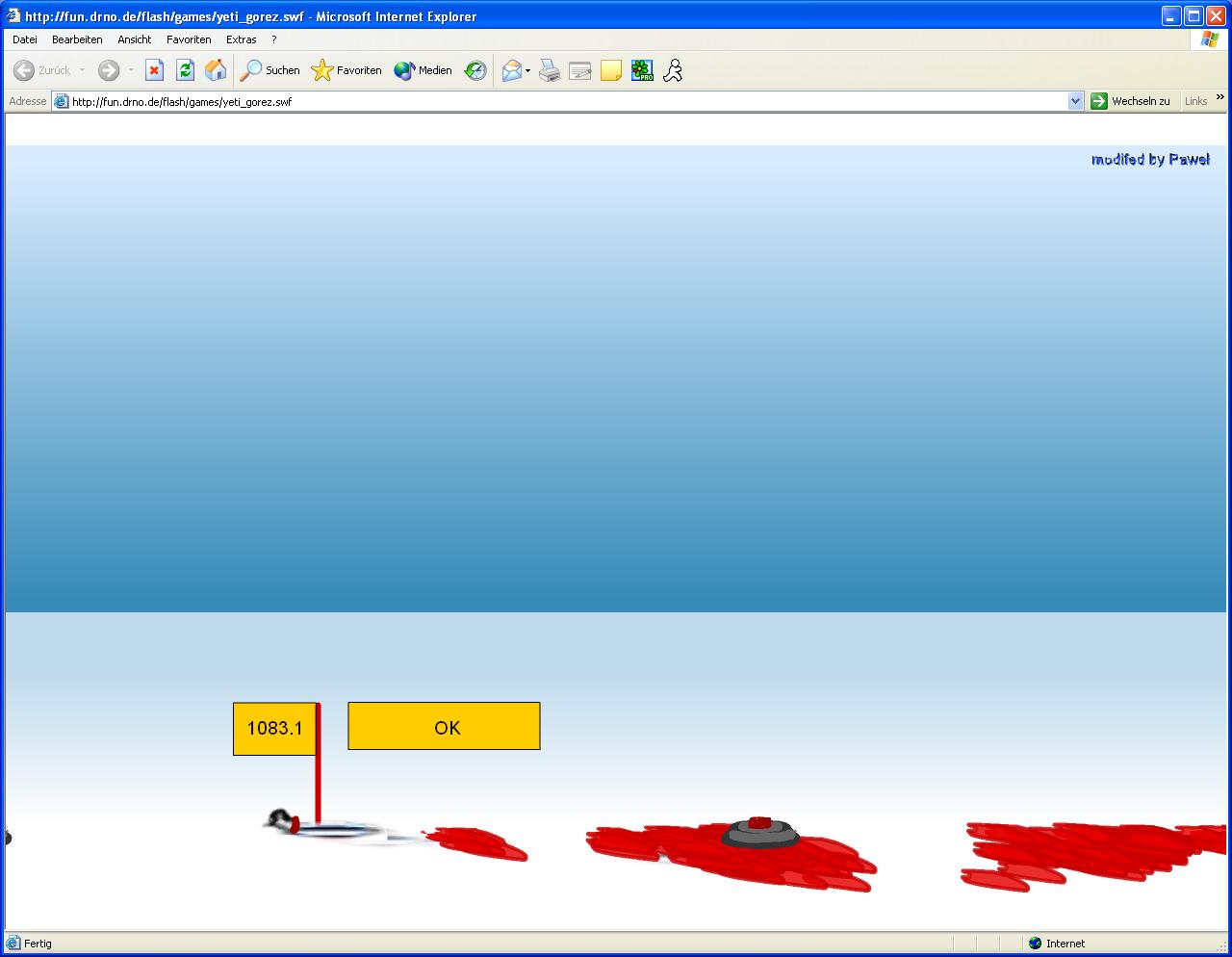Open the back button history dropdown arrow
This screenshot has height=957, width=1232.
click(82, 70)
